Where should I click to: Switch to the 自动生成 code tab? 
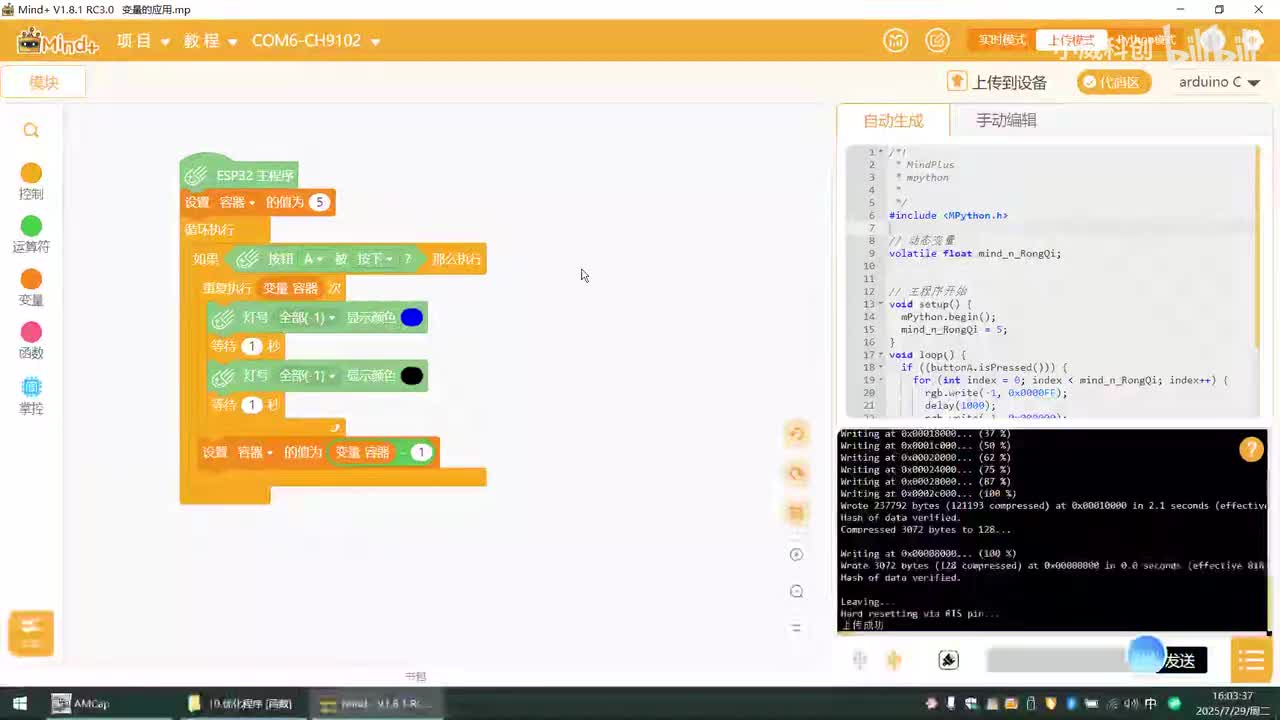[893, 120]
